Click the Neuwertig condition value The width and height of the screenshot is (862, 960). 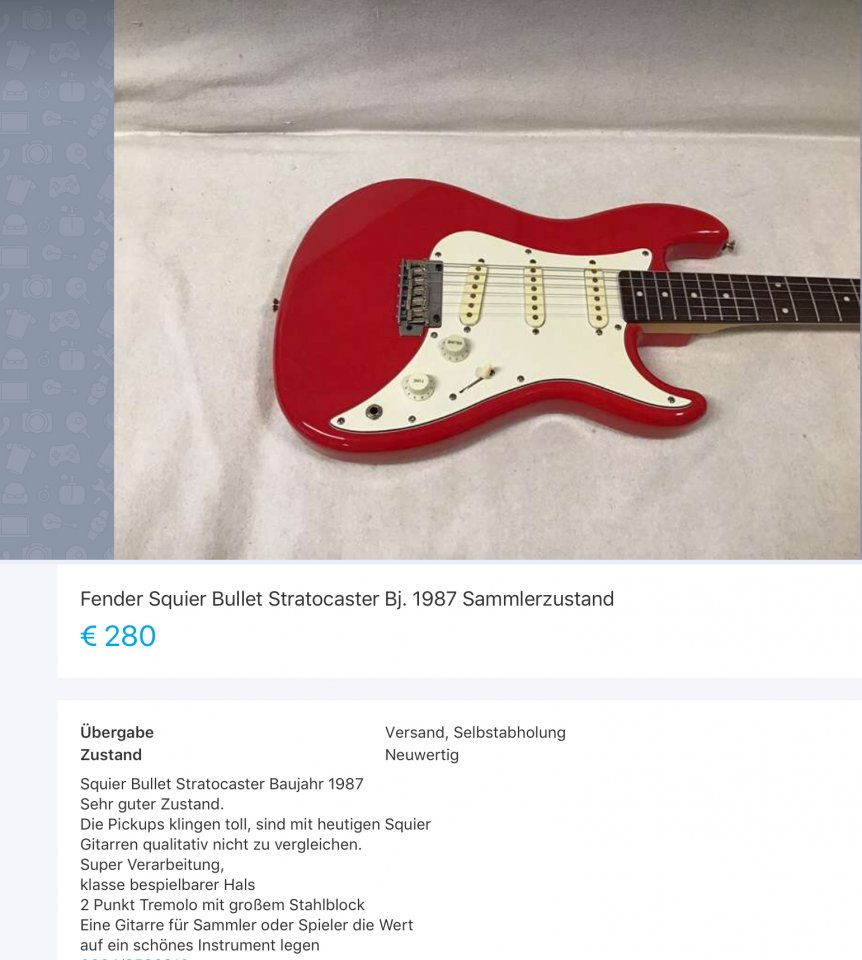coord(422,755)
